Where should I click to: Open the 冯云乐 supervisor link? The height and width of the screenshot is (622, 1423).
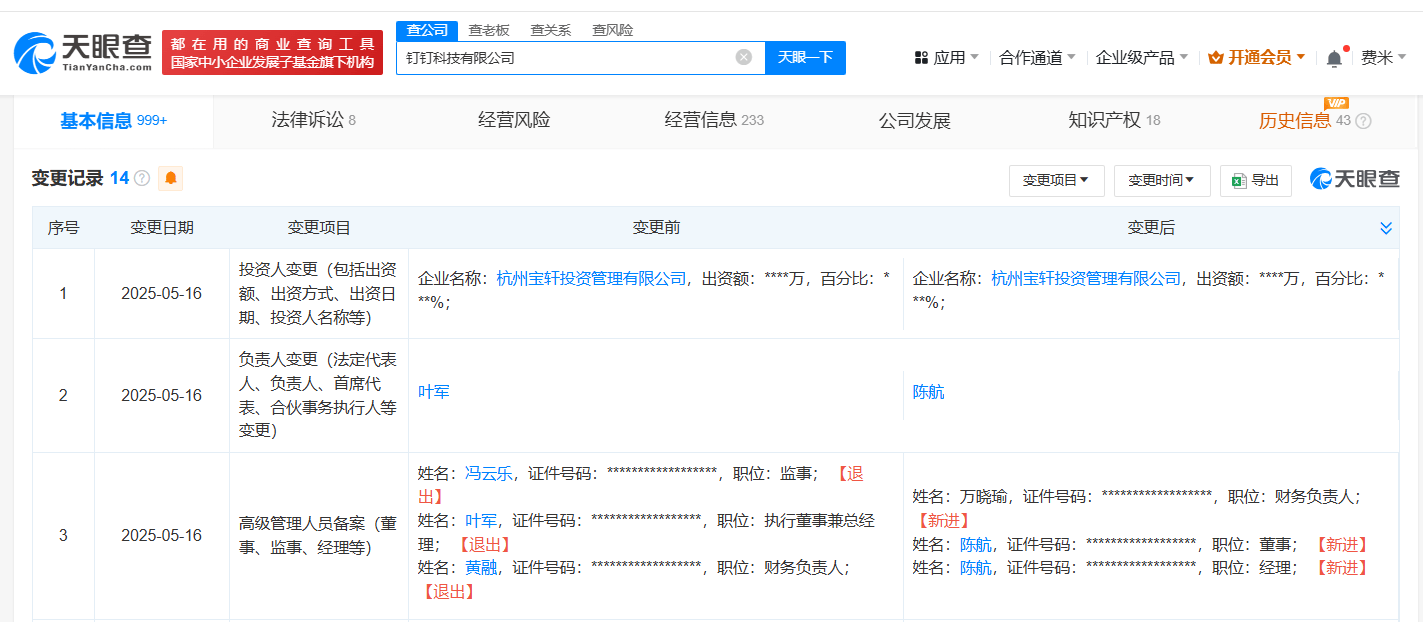489,474
